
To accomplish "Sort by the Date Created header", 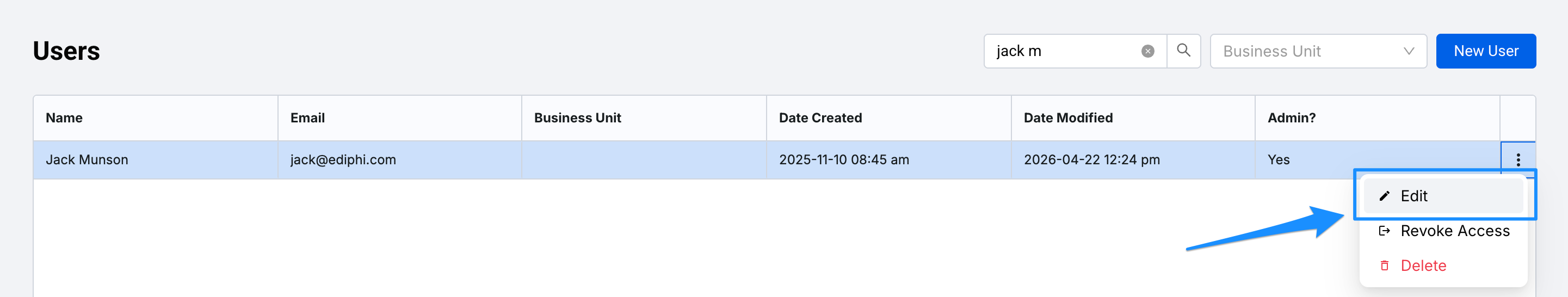I will click(820, 118).
